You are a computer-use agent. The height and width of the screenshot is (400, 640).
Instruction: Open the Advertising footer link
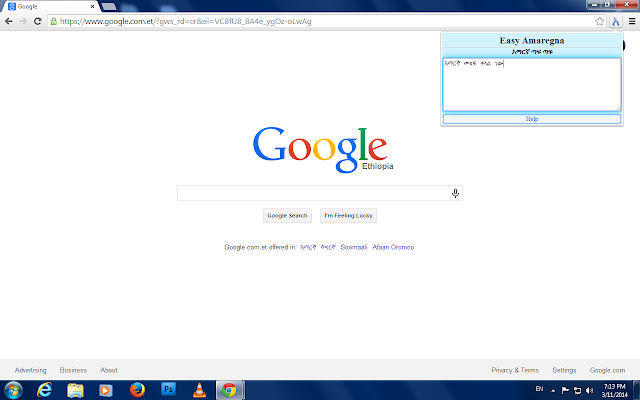point(31,370)
